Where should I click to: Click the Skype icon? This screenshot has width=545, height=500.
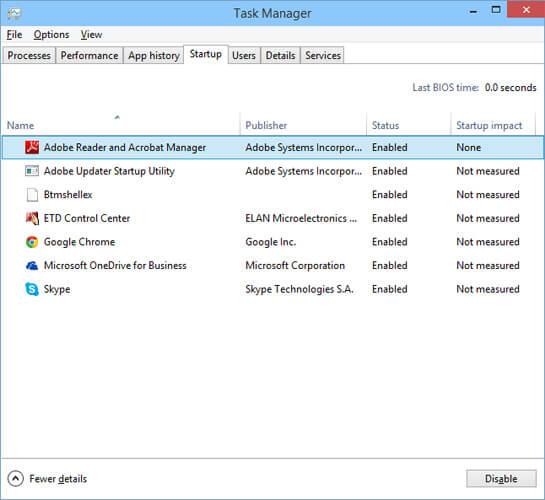32,289
